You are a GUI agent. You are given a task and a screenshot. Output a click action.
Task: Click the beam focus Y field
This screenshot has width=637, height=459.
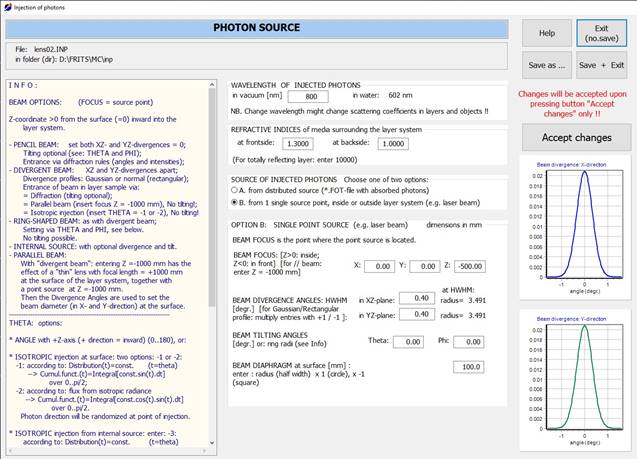(425, 266)
